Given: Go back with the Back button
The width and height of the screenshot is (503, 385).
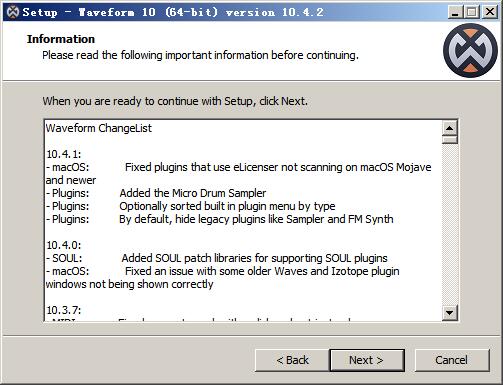Looking at the screenshot, I should (292, 360).
